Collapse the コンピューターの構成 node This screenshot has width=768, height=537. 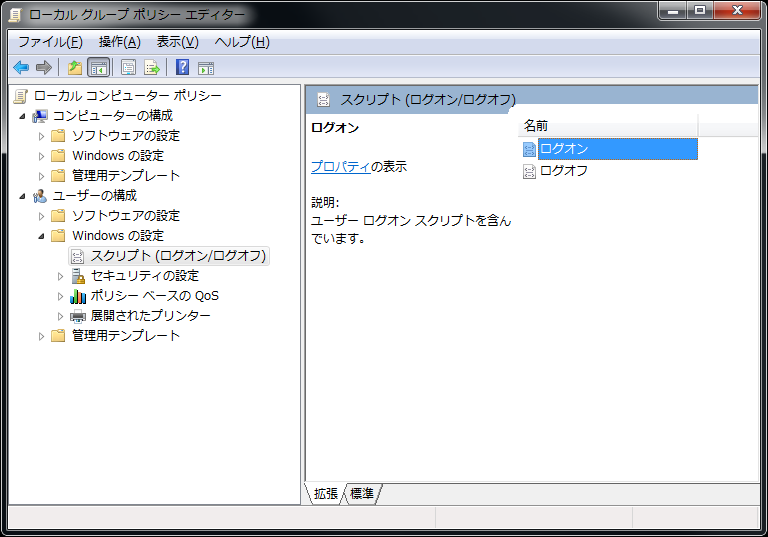coord(23,116)
